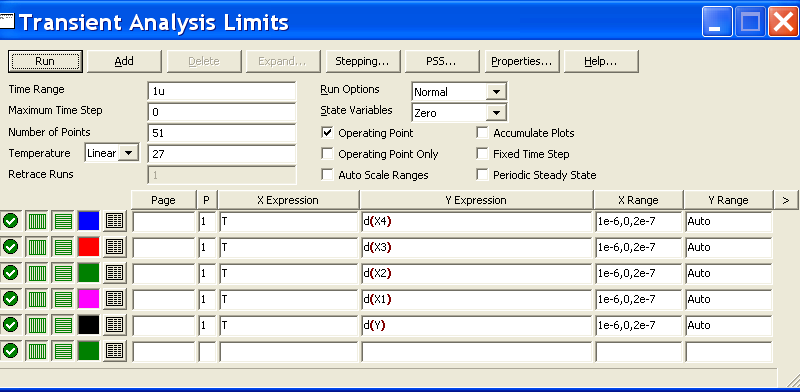Click the numeric output table icon in the d(Y) row

tap(115, 325)
